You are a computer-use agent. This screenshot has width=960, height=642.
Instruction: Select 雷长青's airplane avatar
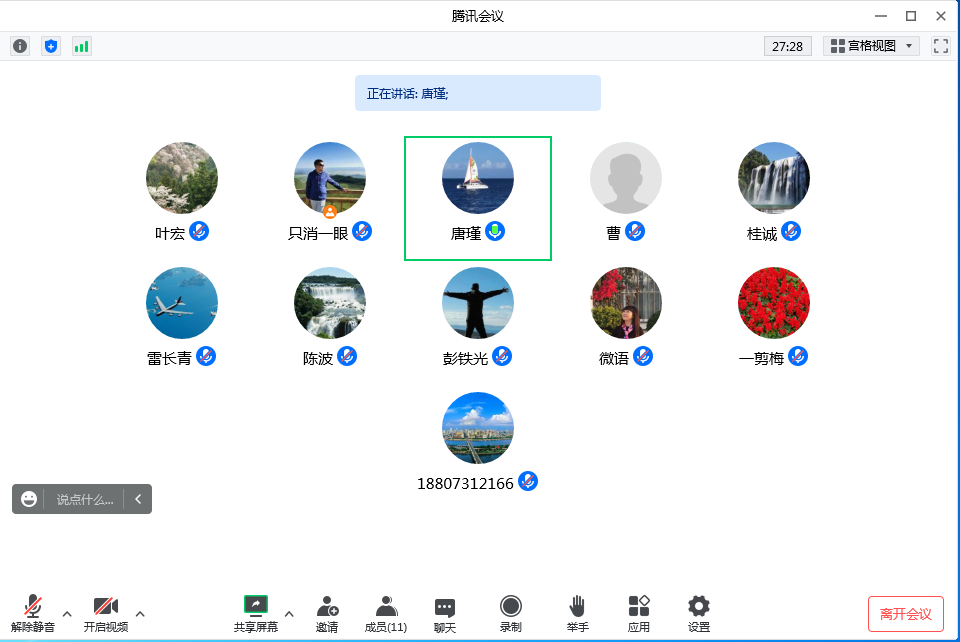coord(182,303)
